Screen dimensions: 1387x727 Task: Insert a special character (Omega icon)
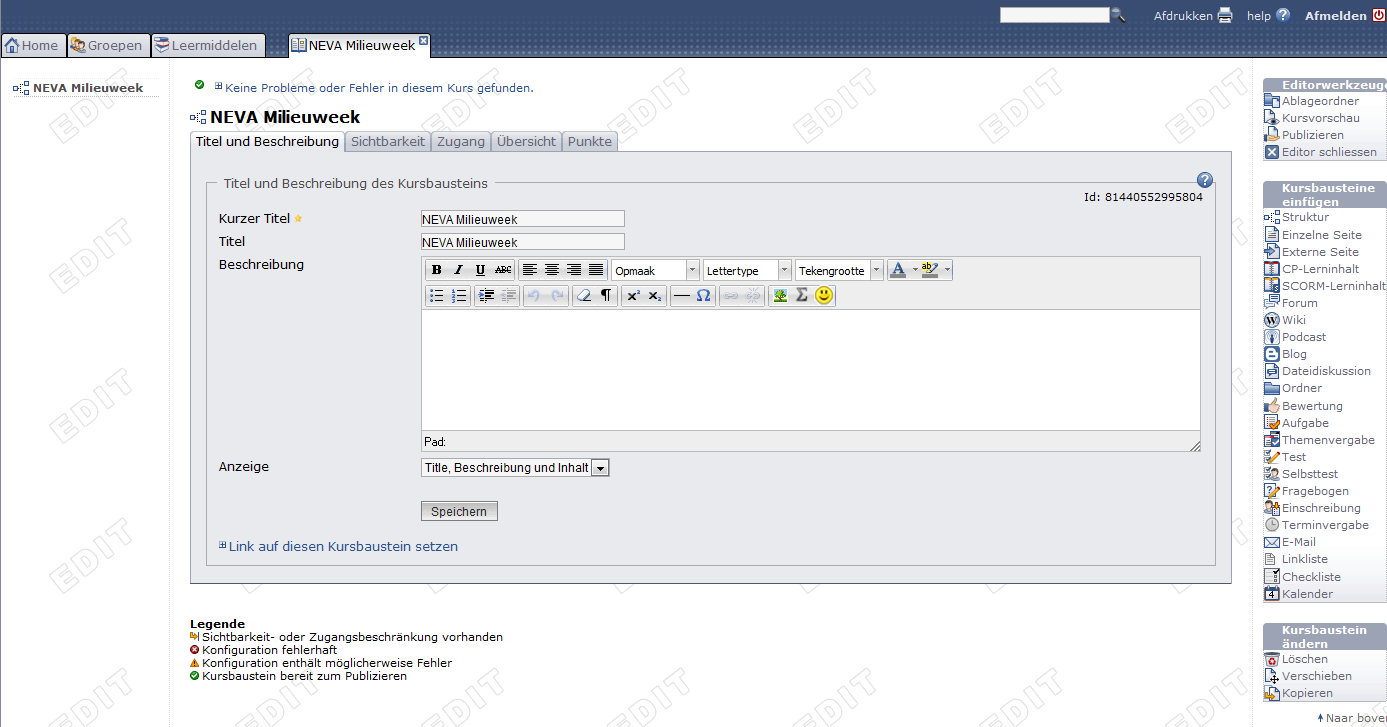click(x=703, y=296)
